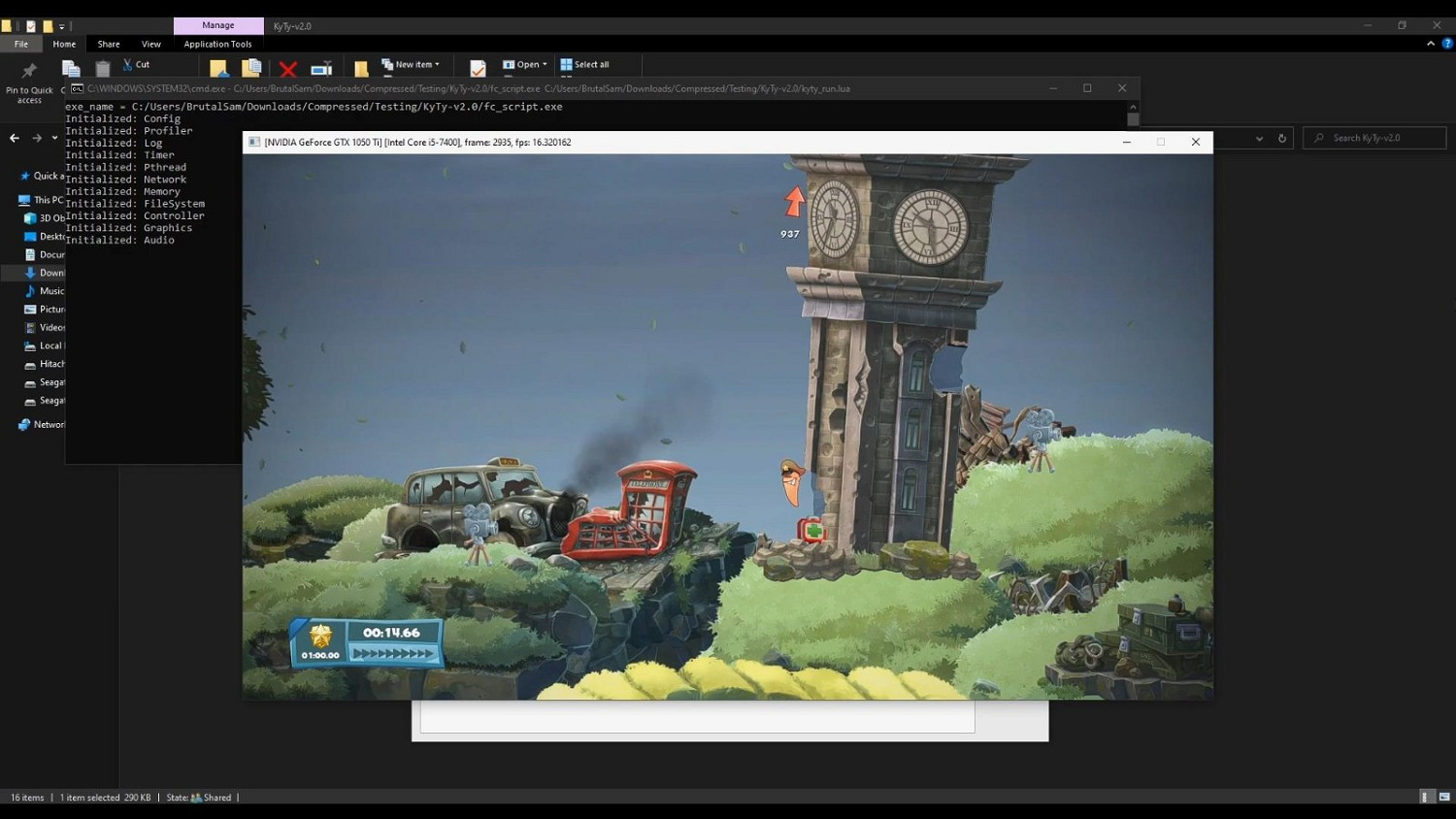
Task: Click the refresh icon beside the address bar
Action: 1282,139
